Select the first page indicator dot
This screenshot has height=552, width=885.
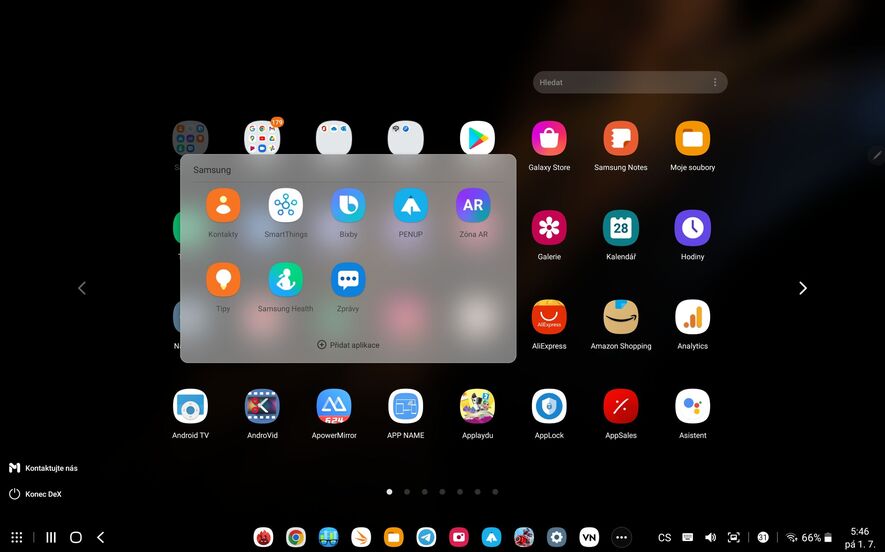389,492
